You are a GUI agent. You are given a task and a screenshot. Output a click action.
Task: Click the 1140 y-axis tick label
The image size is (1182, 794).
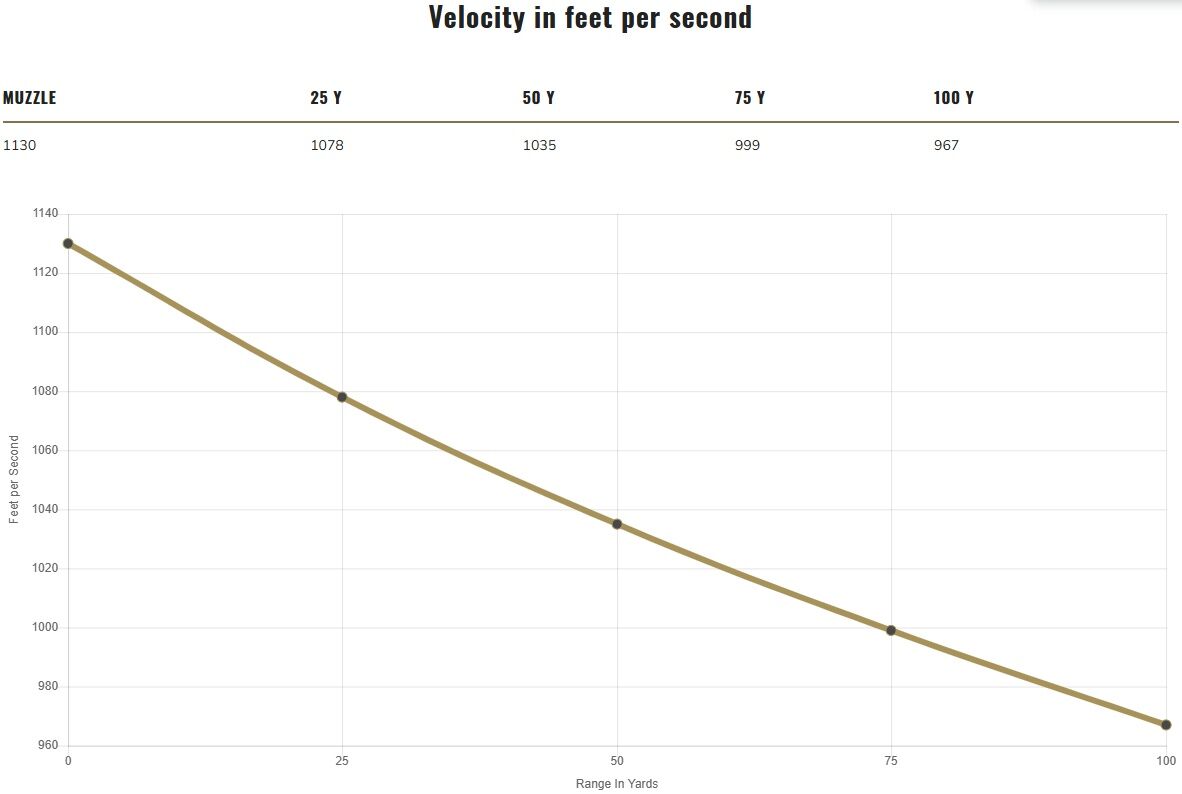[45, 213]
